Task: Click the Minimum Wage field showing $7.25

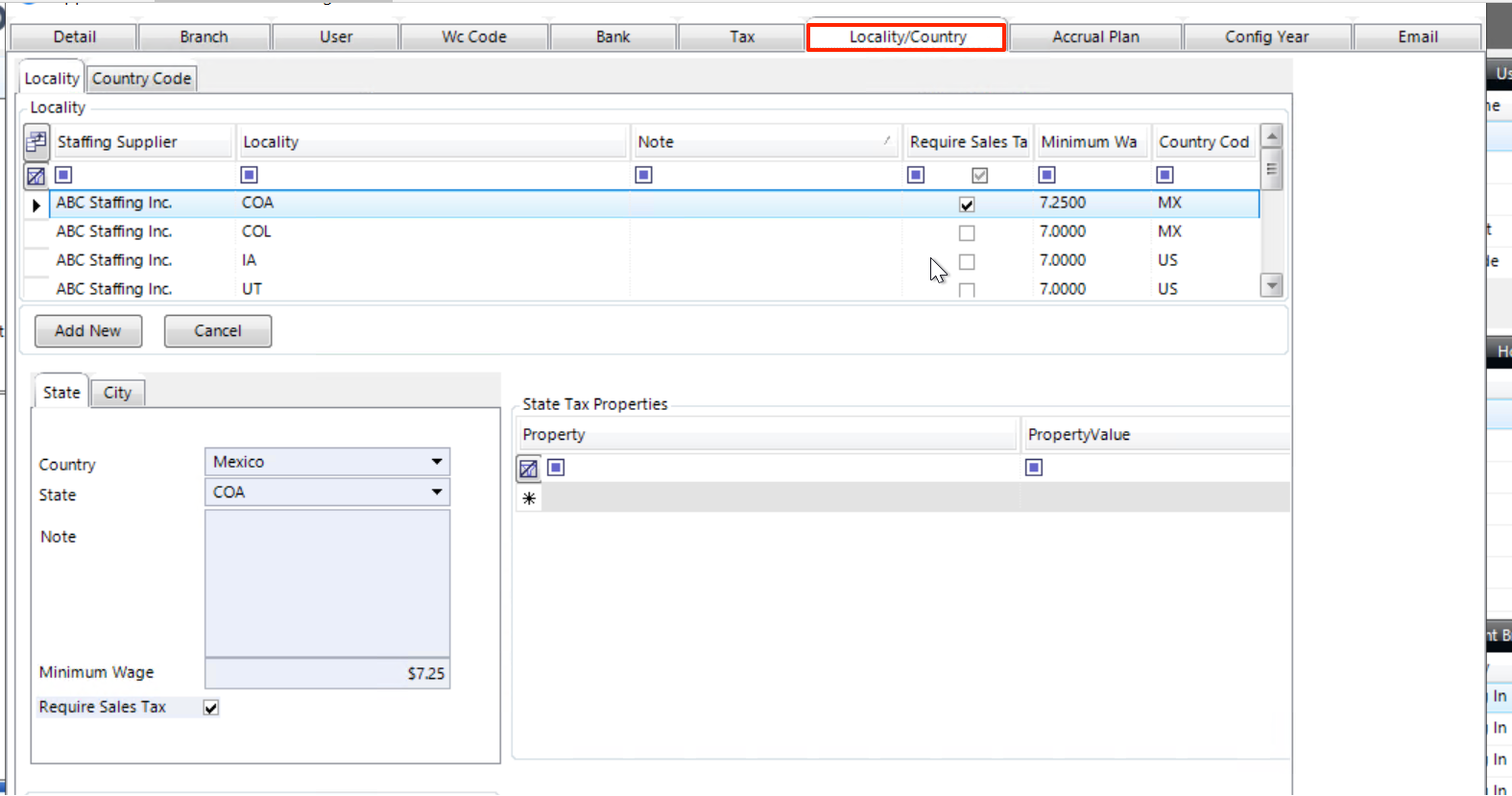Action: [x=327, y=673]
